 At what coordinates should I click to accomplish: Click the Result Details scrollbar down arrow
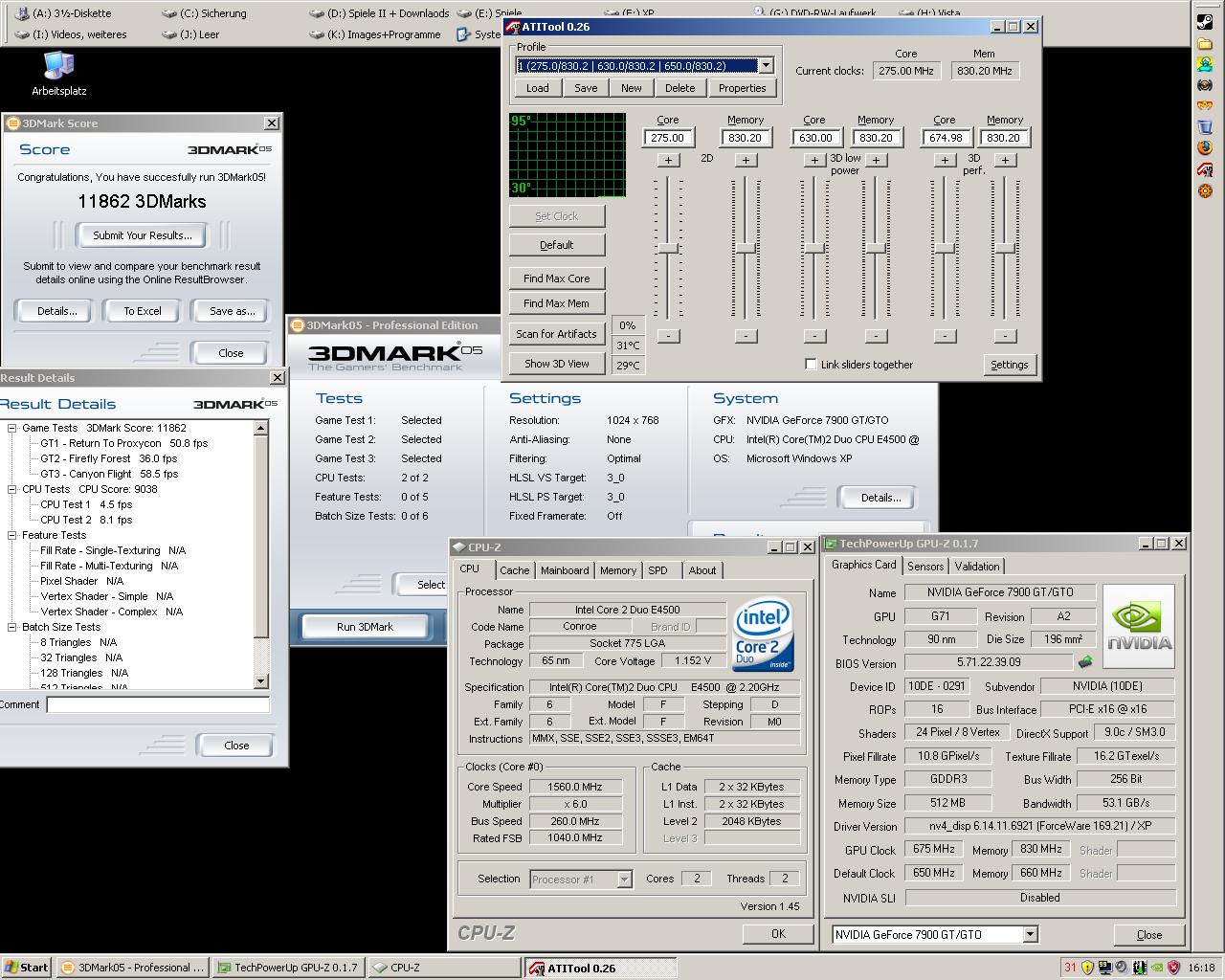point(261,680)
